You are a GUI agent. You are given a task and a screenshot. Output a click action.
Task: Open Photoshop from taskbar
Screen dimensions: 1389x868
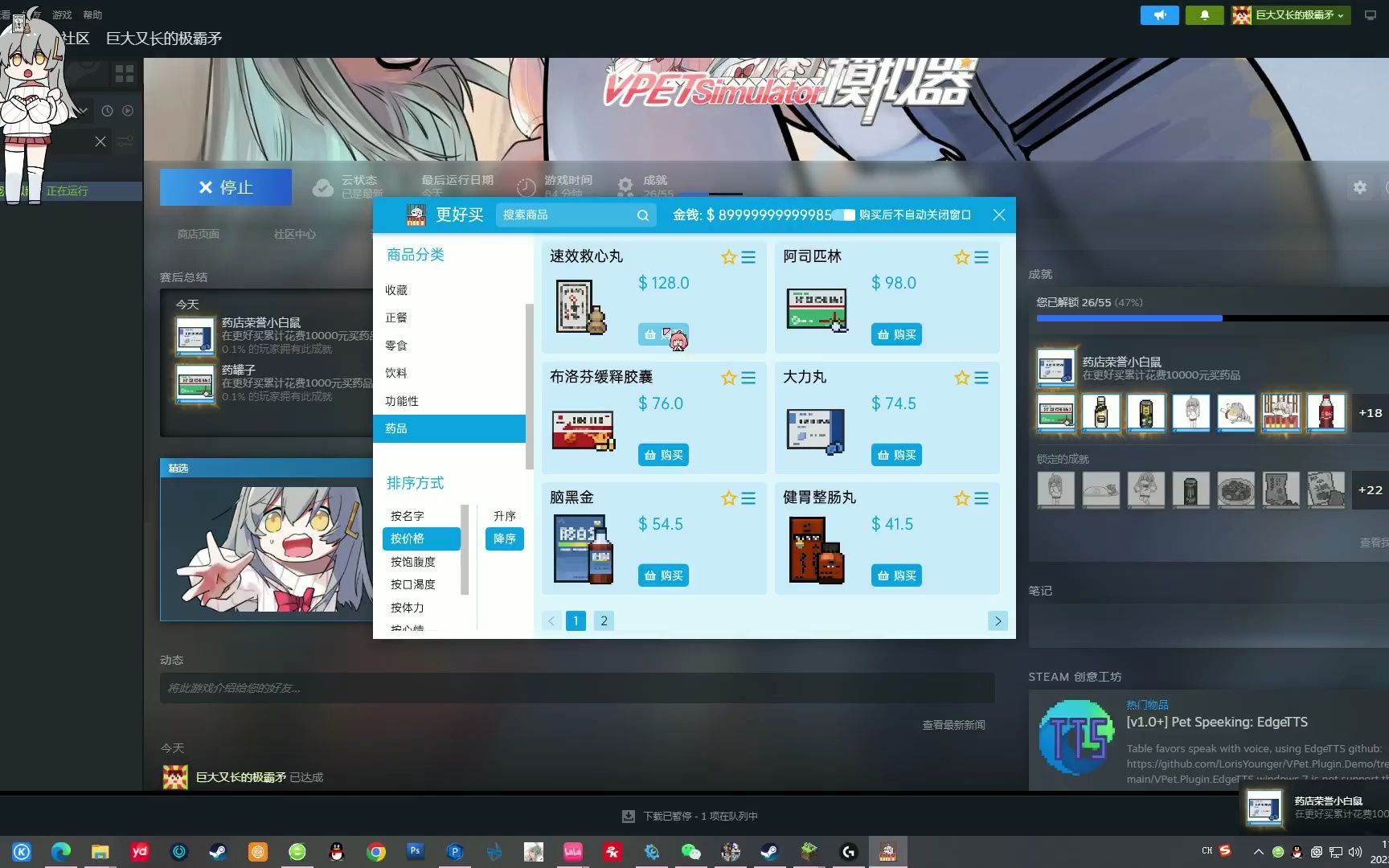coord(415,850)
